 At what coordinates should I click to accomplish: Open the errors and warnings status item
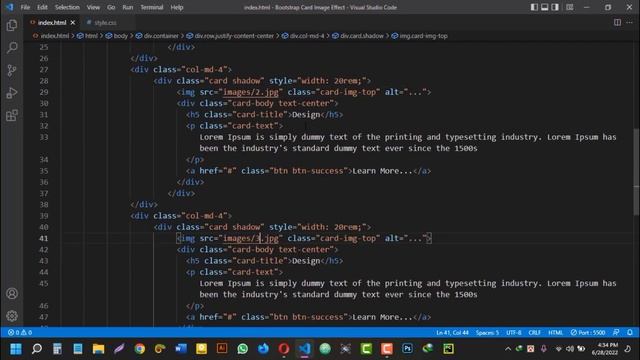click(x=20, y=332)
